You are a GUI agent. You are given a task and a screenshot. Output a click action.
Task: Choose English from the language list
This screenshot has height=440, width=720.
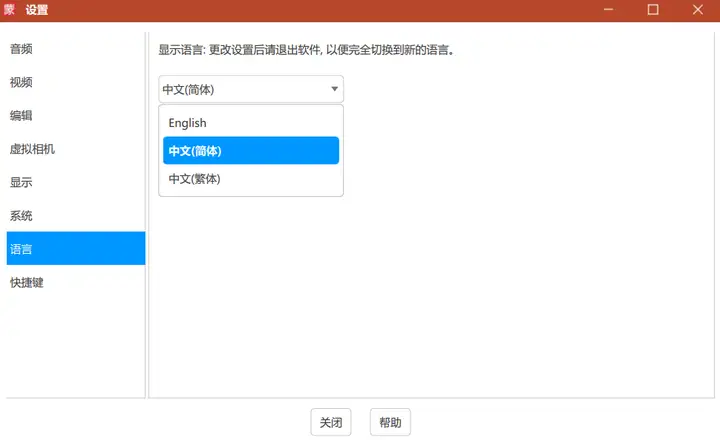coord(251,123)
